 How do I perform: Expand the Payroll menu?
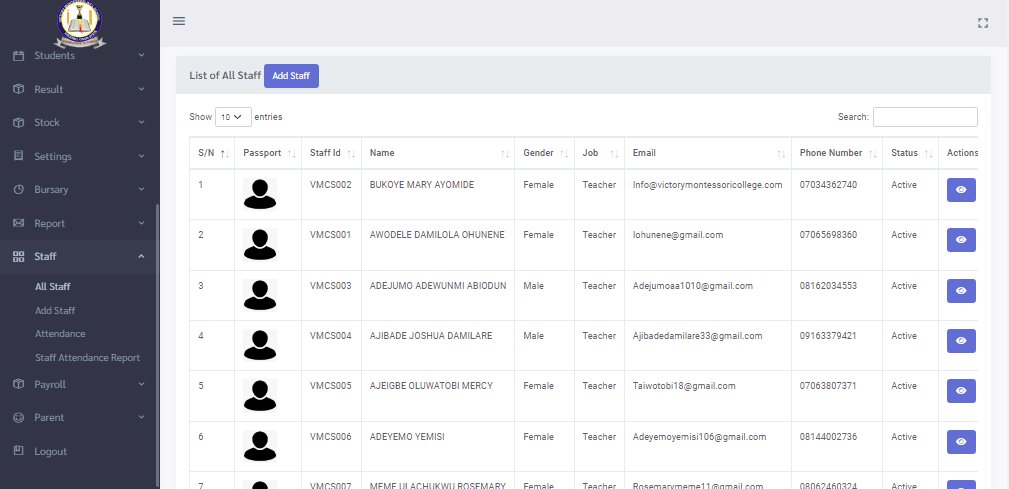coord(80,384)
